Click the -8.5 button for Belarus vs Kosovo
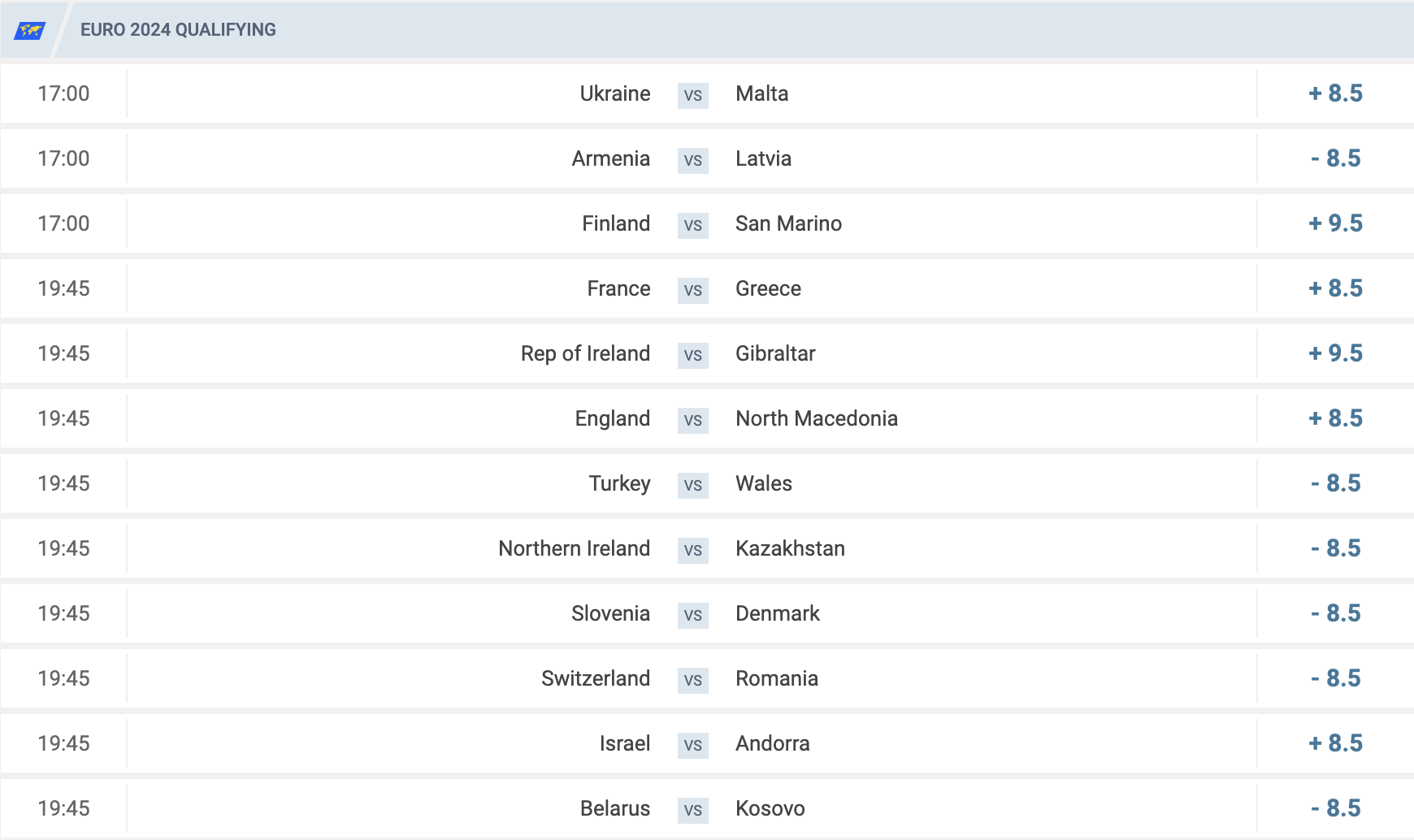1414x840 pixels. pyautogui.click(x=1335, y=808)
